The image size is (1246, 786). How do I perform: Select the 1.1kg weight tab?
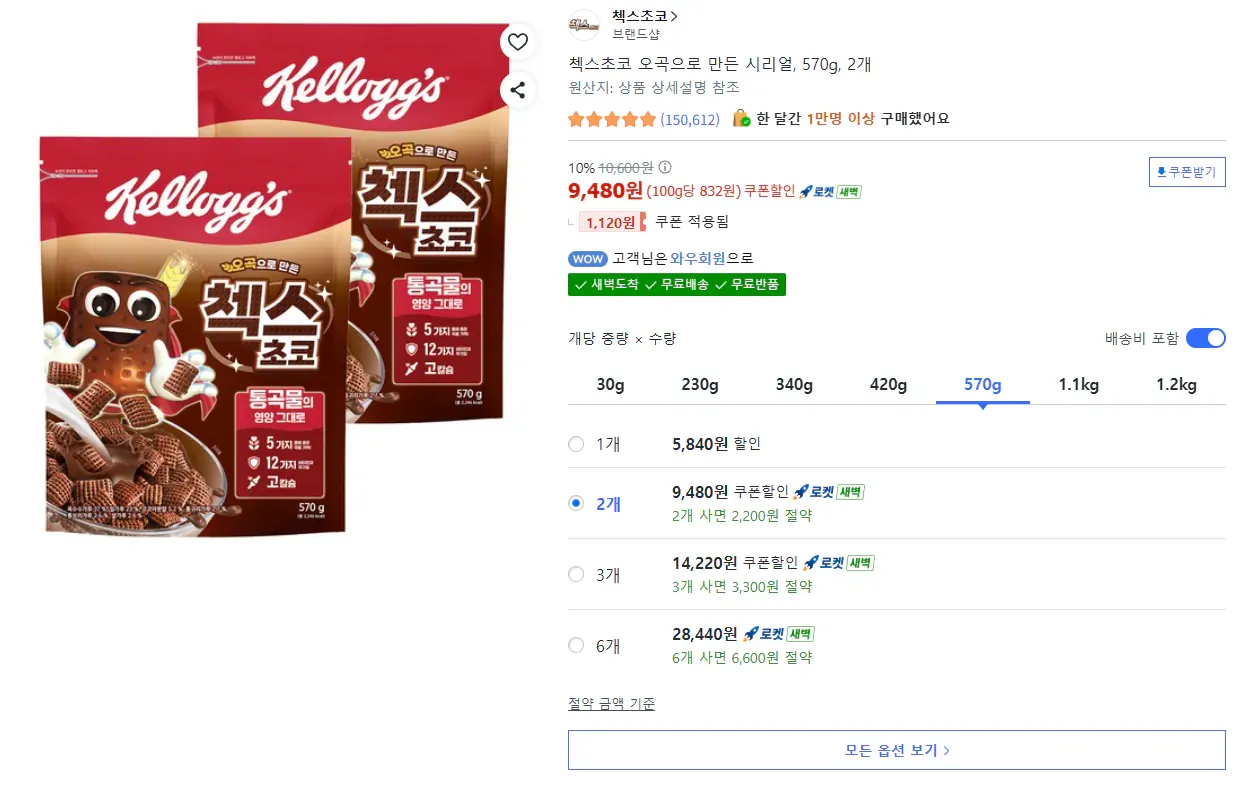tap(1079, 384)
